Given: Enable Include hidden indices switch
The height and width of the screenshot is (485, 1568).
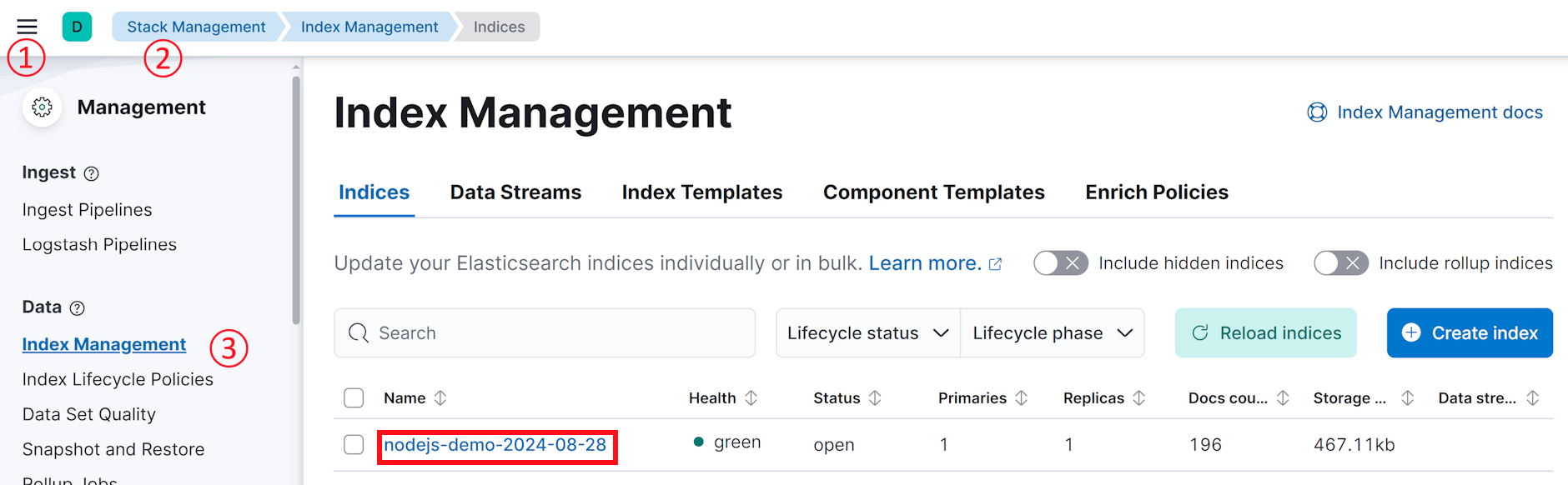Looking at the screenshot, I should point(1060,263).
